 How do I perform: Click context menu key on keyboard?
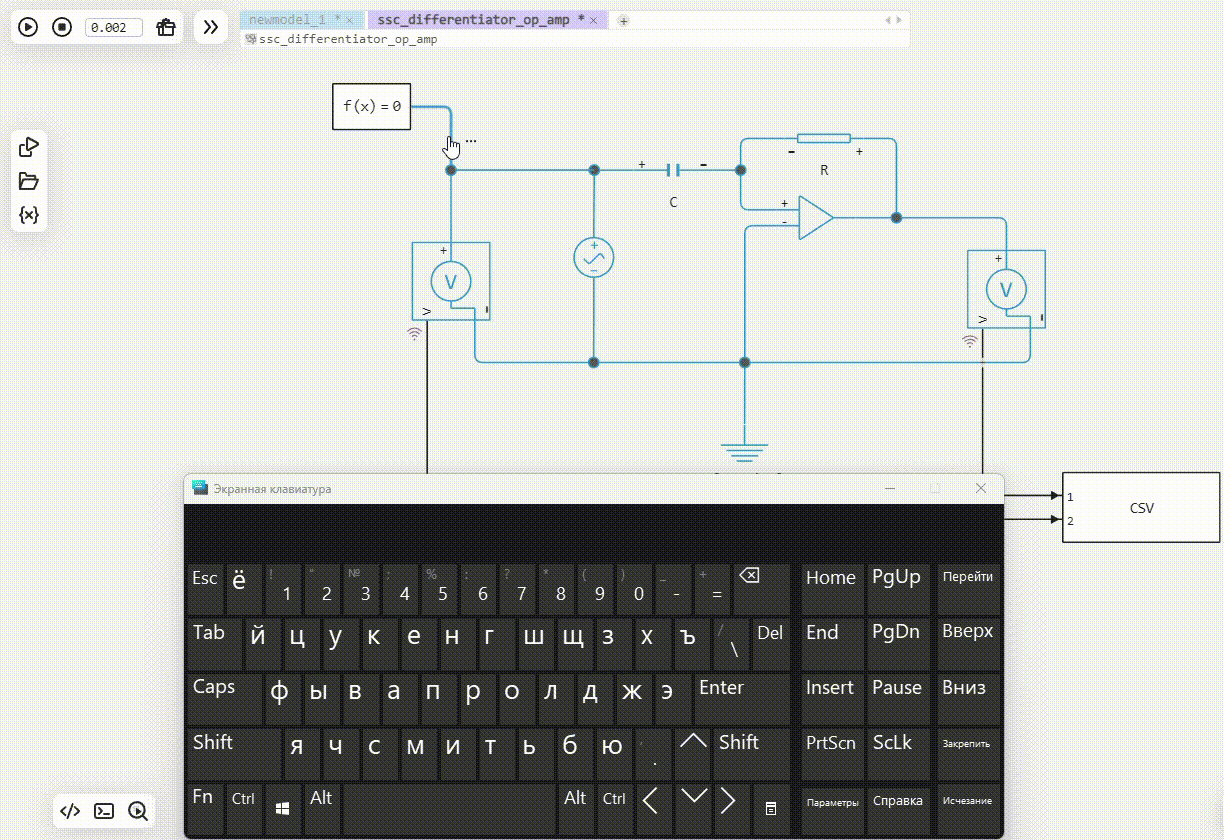tap(771, 809)
